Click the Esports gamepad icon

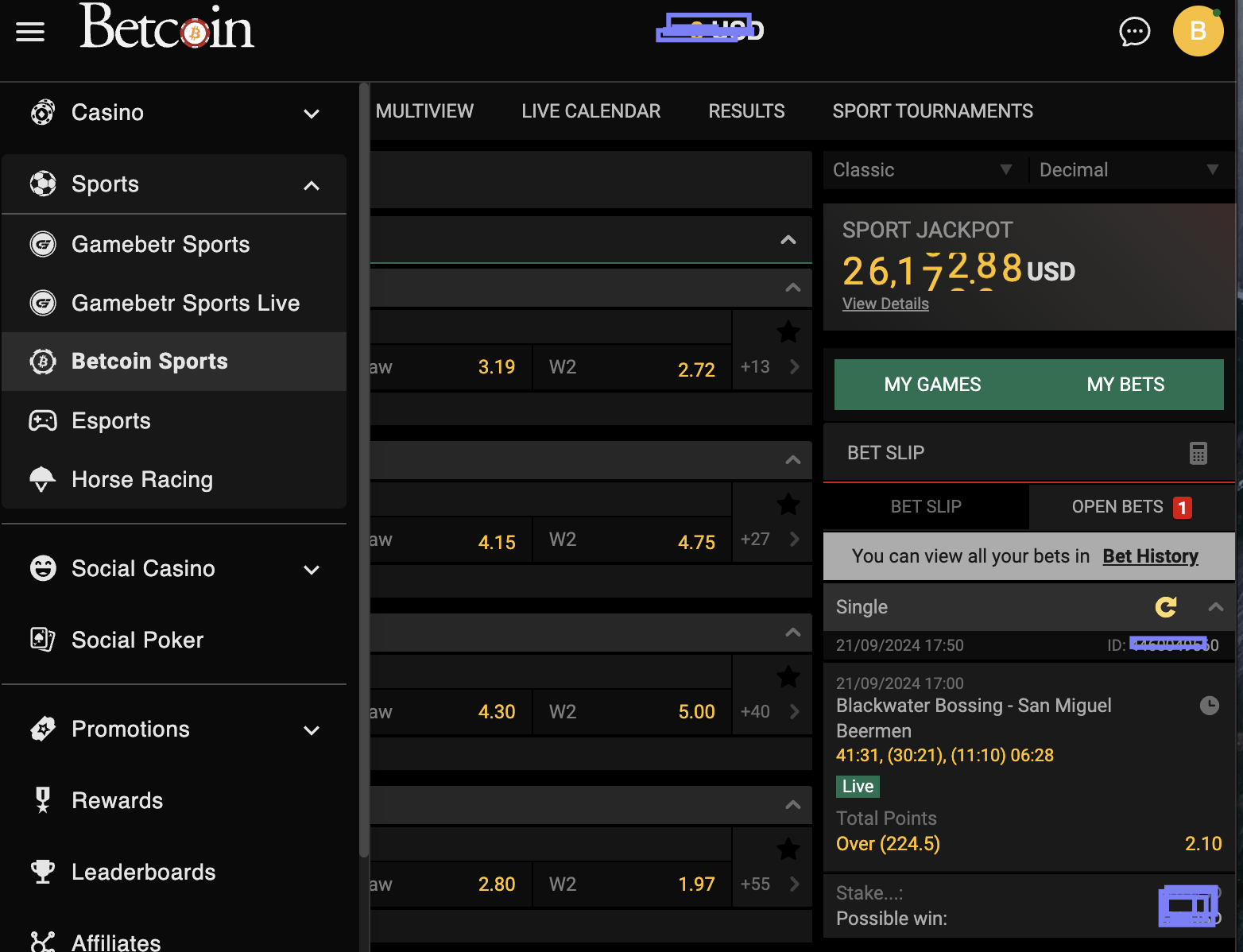[43, 420]
